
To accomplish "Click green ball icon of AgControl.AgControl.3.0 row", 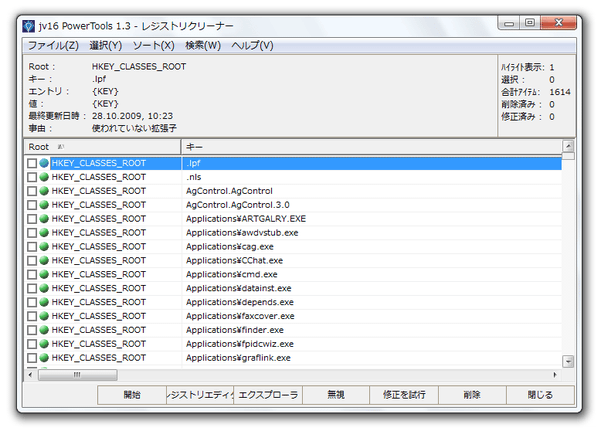I will tap(44, 205).
